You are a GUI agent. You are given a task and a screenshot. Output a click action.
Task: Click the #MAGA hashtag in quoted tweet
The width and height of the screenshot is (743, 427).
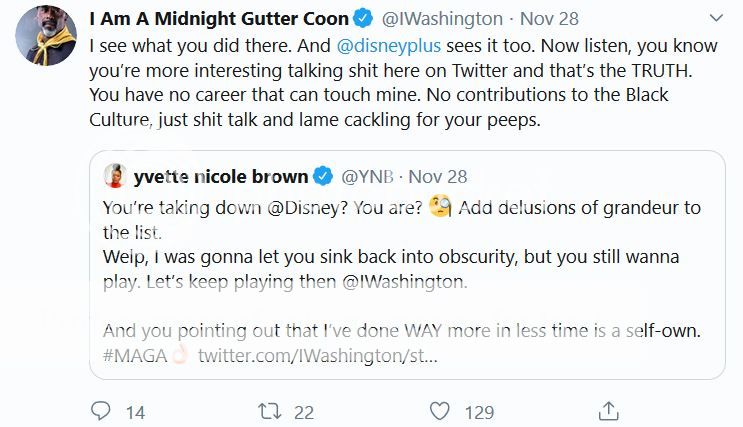[134, 356]
